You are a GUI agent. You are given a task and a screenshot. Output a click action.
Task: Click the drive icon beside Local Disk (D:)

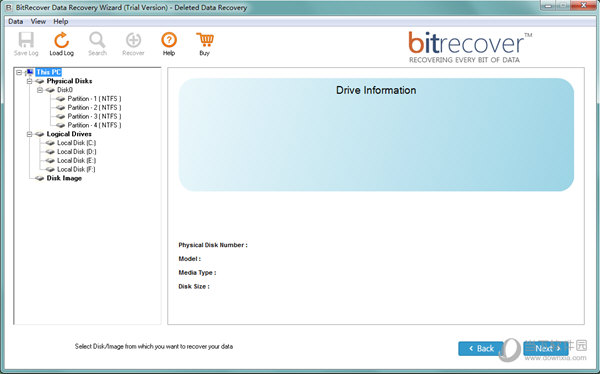pyautogui.click(x=50, y=152)
